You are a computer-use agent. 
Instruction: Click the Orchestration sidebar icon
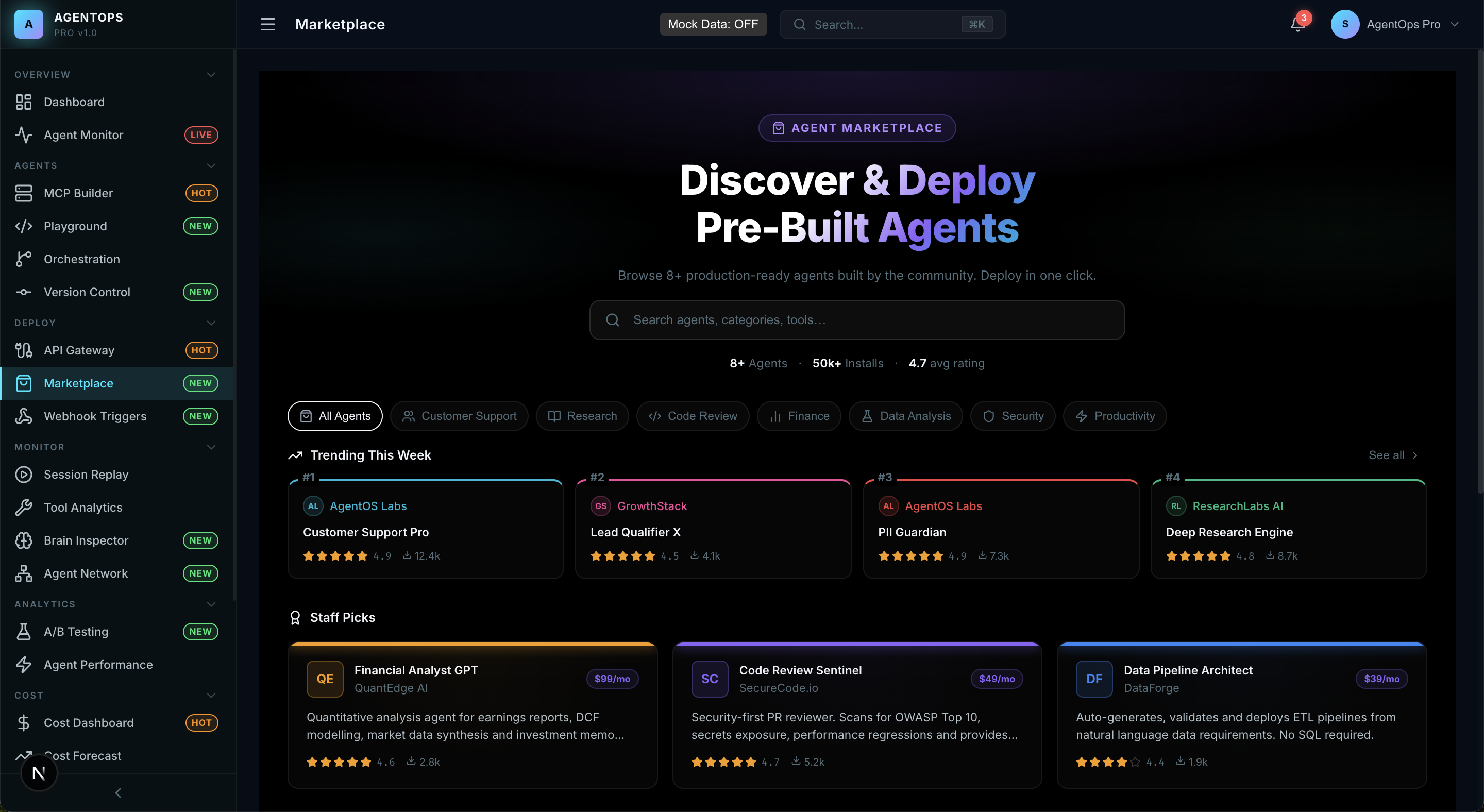pyautogui.click(x=24, y=259)
